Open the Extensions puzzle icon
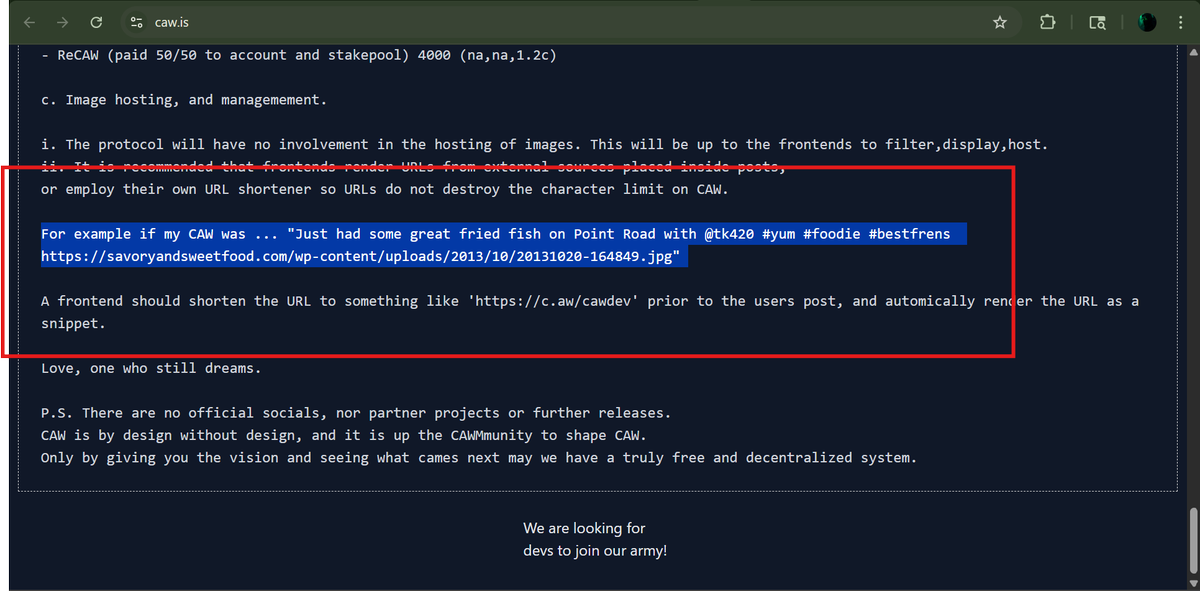This screenshot has height=591, width=1200. coord(1047,22)
